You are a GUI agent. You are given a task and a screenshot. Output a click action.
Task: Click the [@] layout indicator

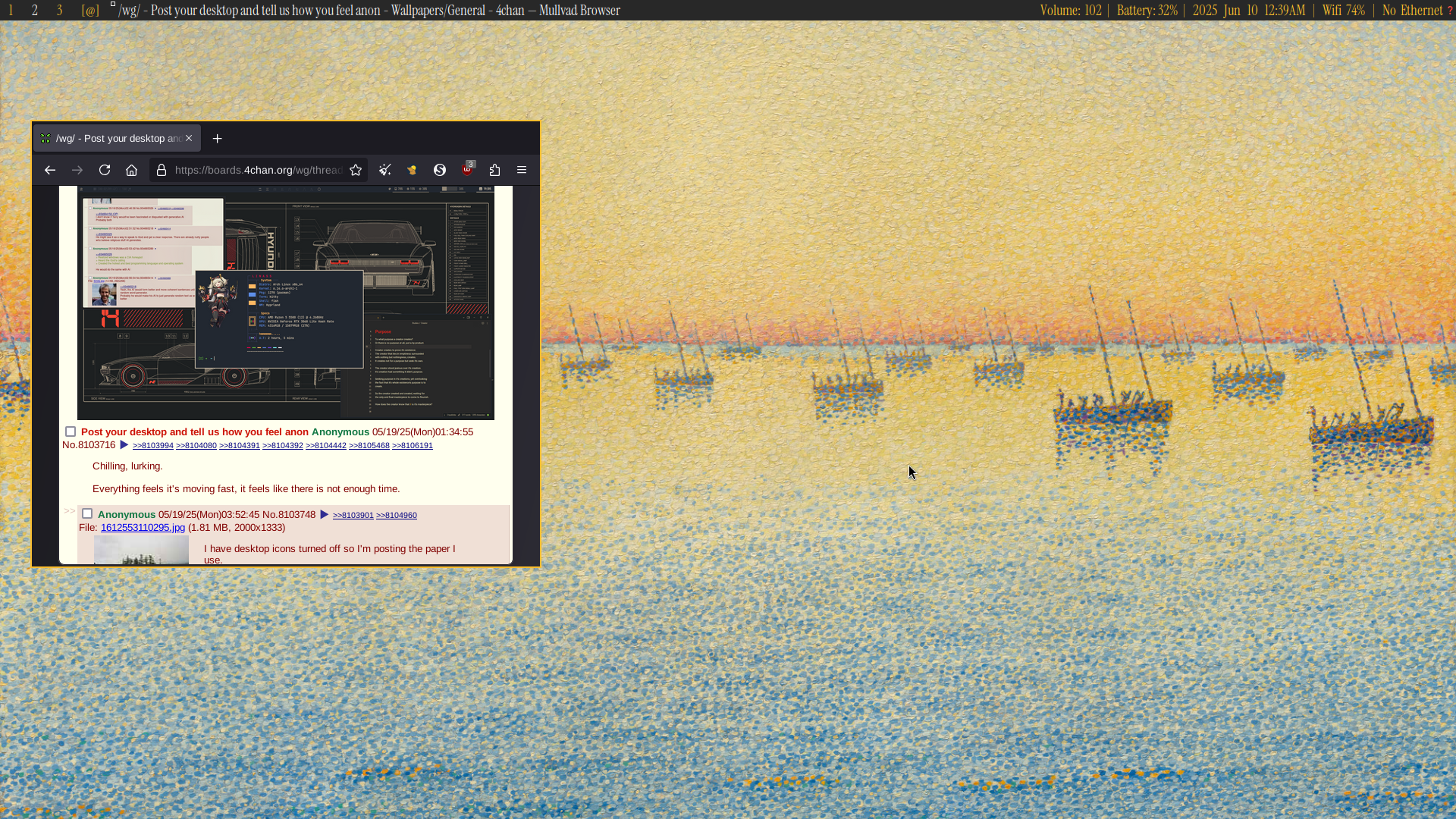tap(90, 11)
